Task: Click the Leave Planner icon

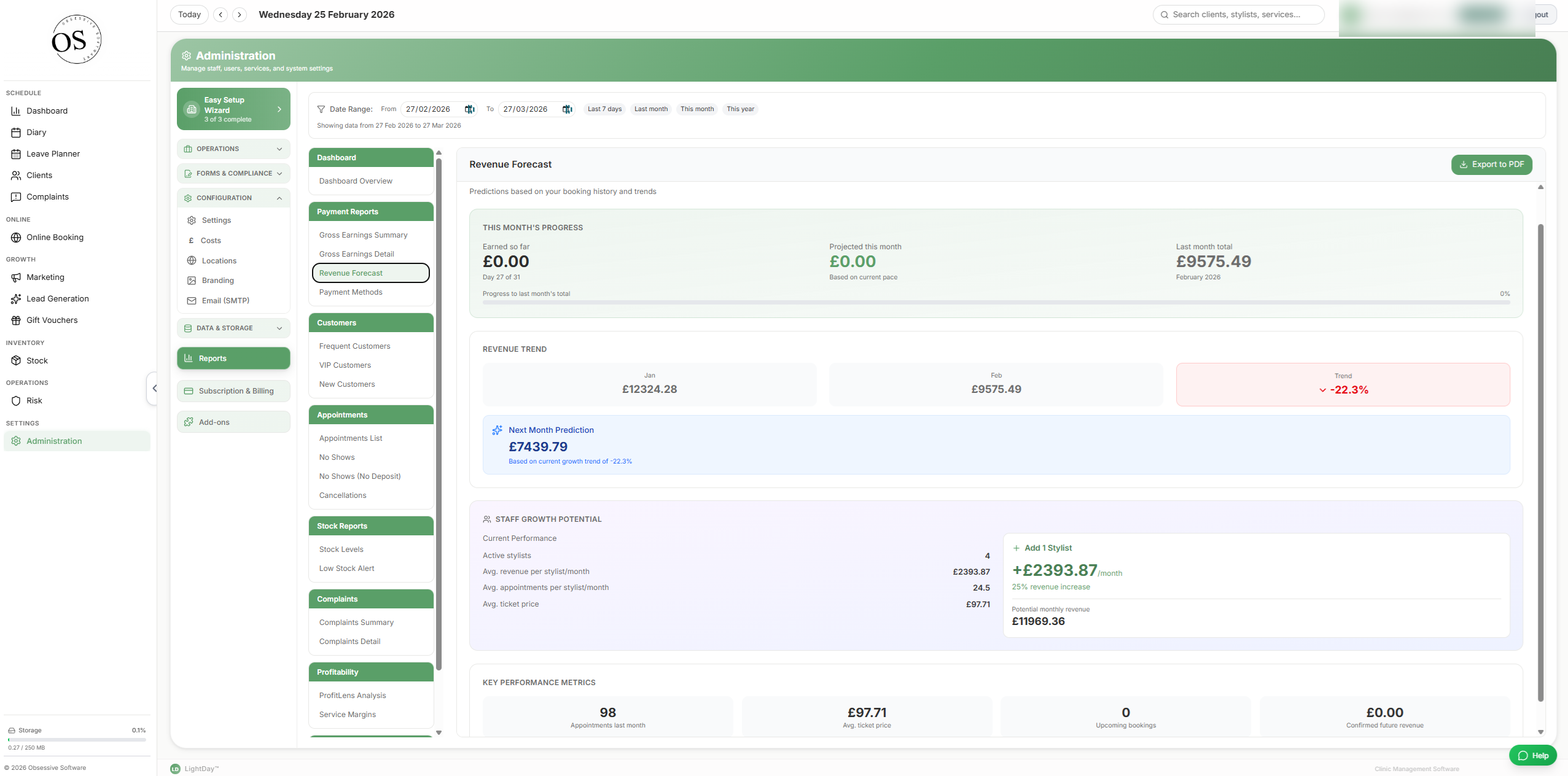Action: pyautogui.click(x=16, y=154)
